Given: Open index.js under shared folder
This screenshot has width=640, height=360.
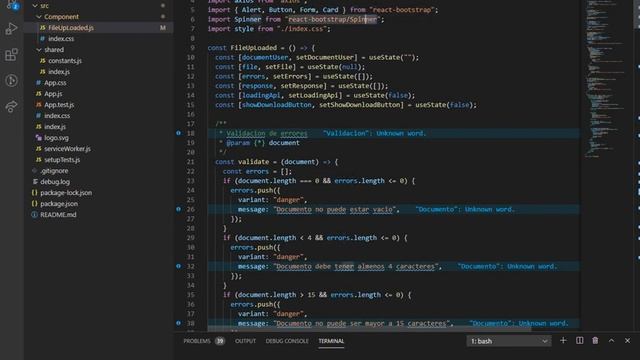Looking at the screenshot, I should (59, 72).
